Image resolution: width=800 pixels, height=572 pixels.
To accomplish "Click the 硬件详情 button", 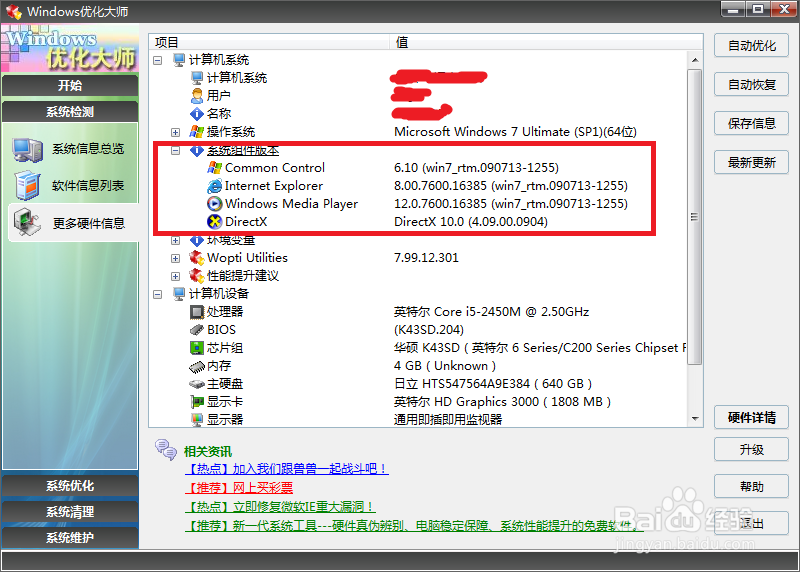I will coord(752,418).
